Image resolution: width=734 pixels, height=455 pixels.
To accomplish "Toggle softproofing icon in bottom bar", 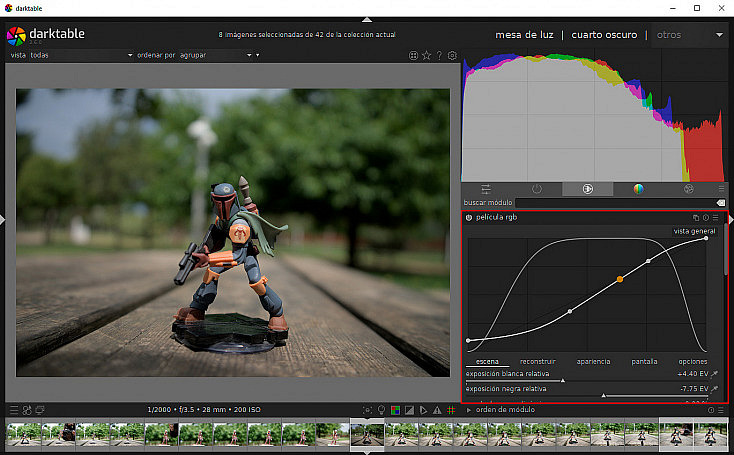I will pos(423,410).
